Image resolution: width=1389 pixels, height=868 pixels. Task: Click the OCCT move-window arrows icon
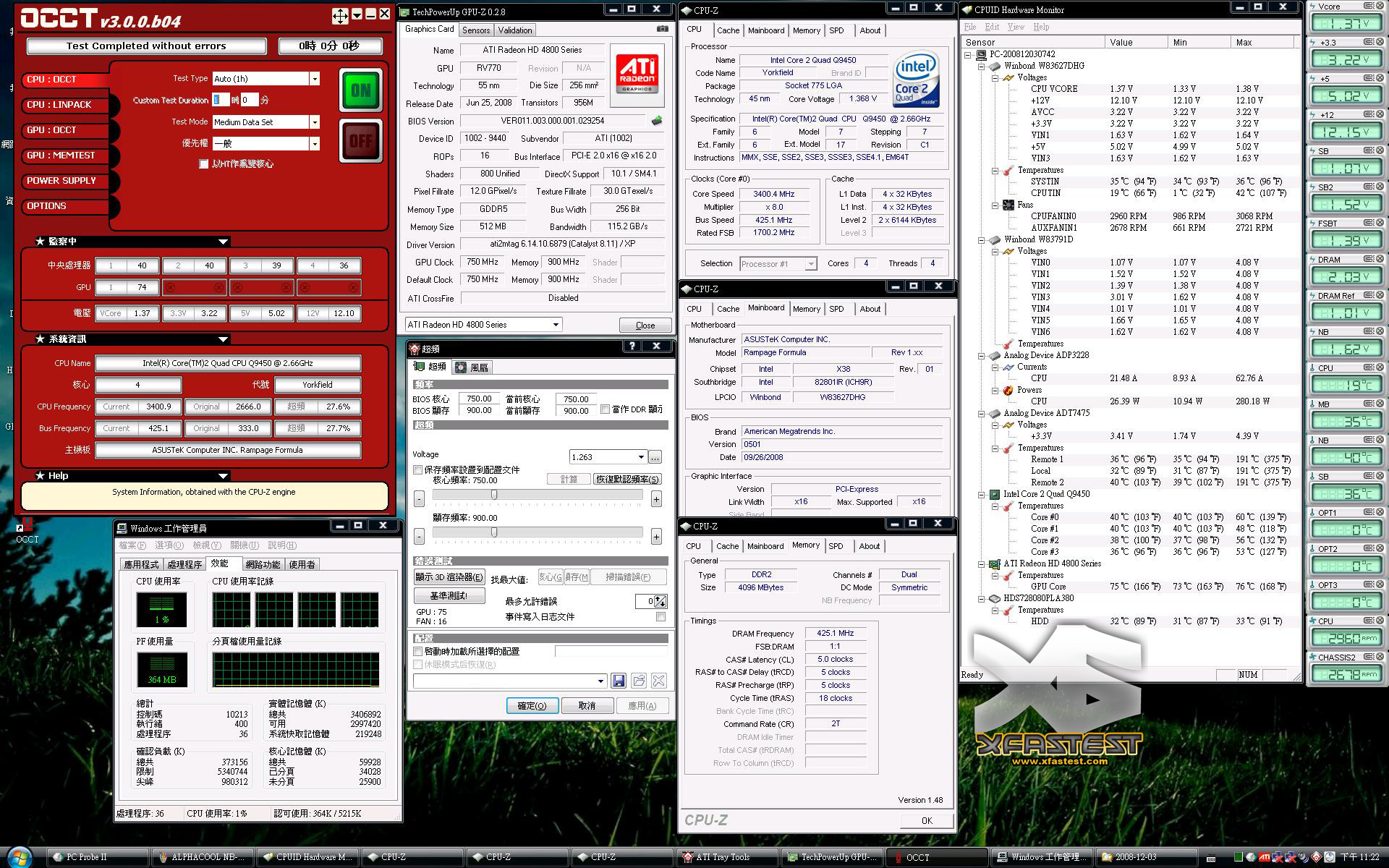click(x=340, y=15)
